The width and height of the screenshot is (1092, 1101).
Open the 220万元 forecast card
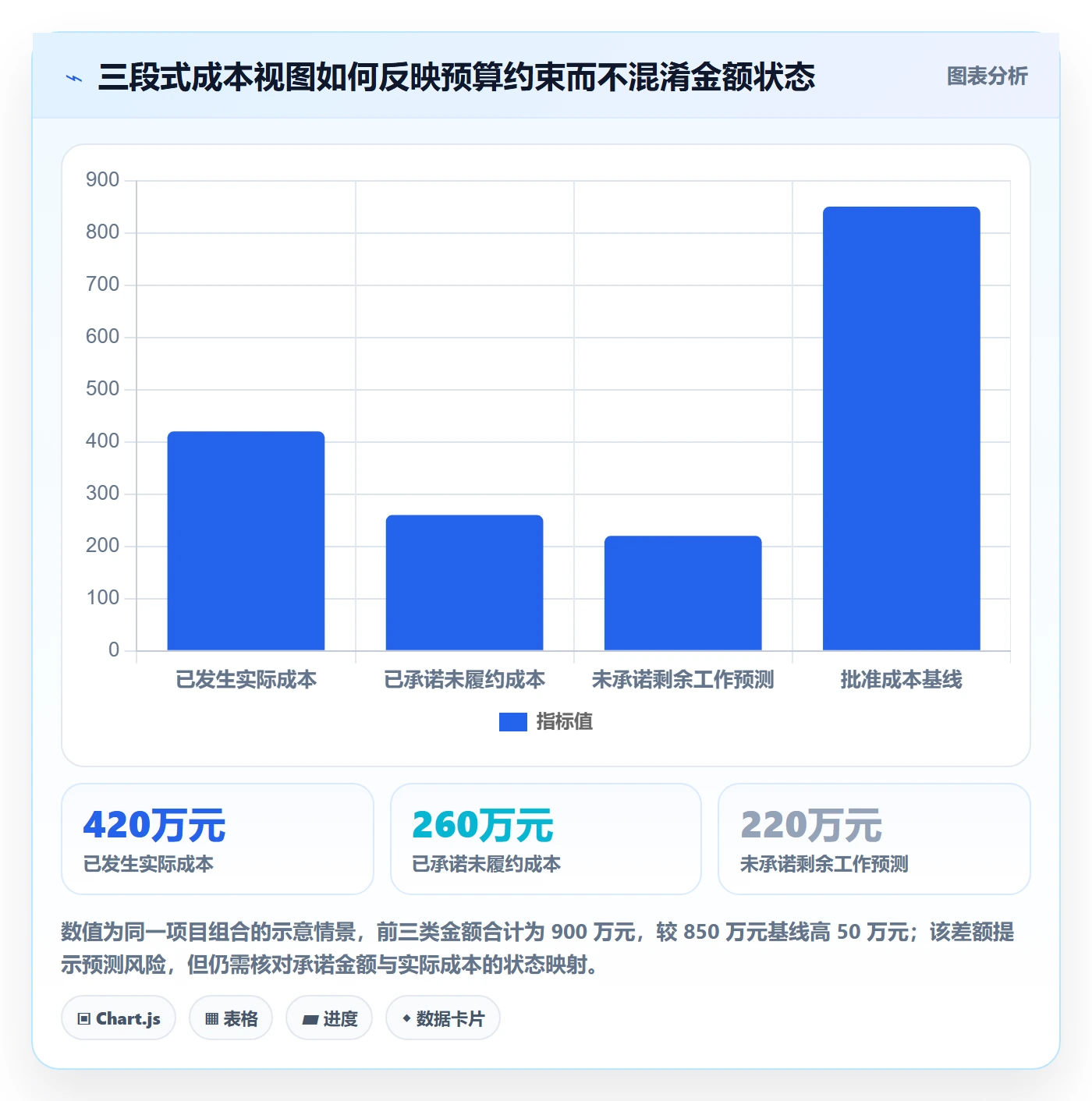click(874, 839)
